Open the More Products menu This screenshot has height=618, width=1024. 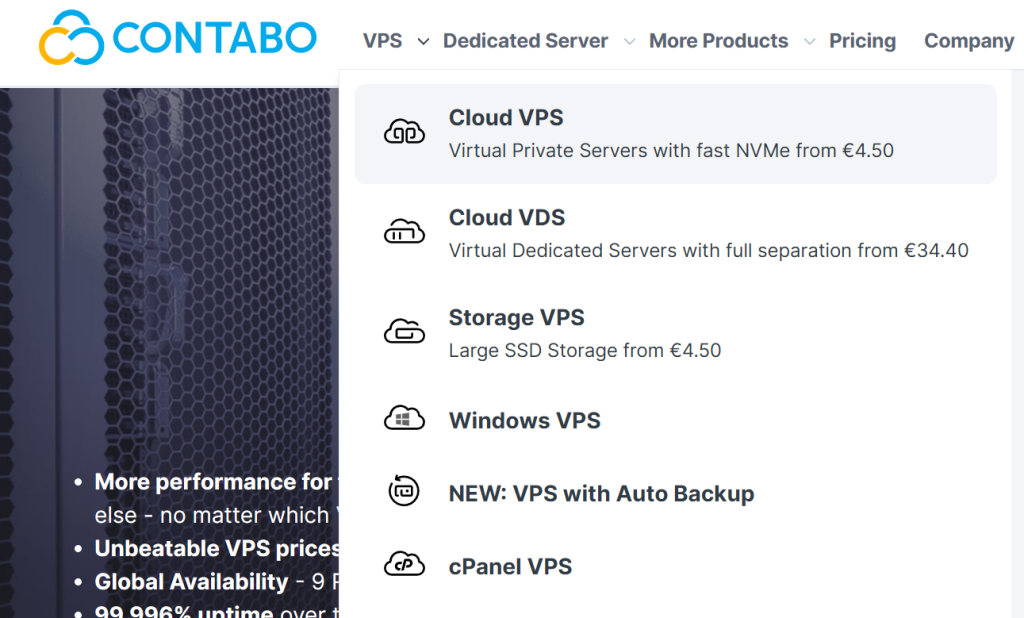pyautogui.click(x=718, y=41)
